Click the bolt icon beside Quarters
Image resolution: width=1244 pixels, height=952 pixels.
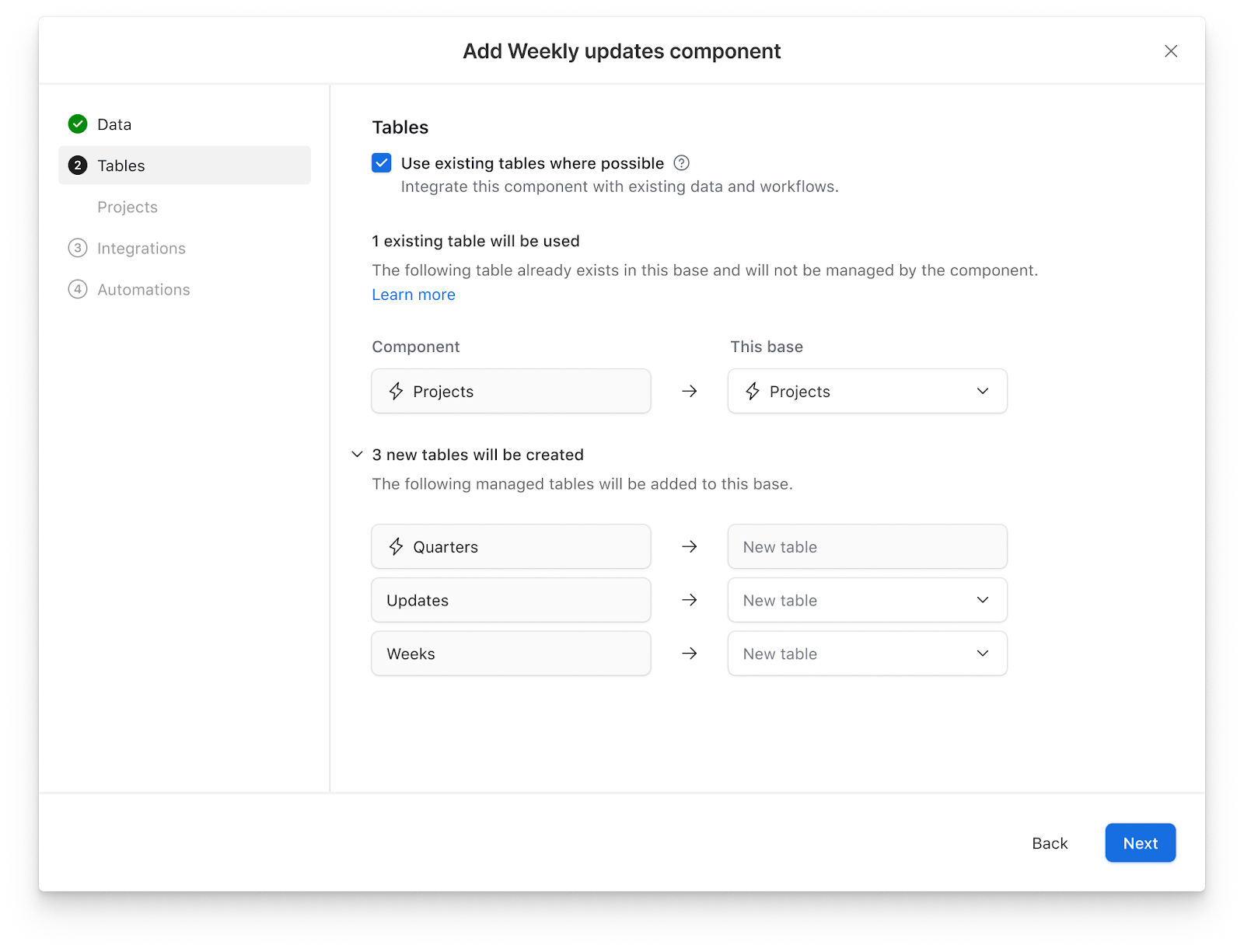(x=397, y=546)
